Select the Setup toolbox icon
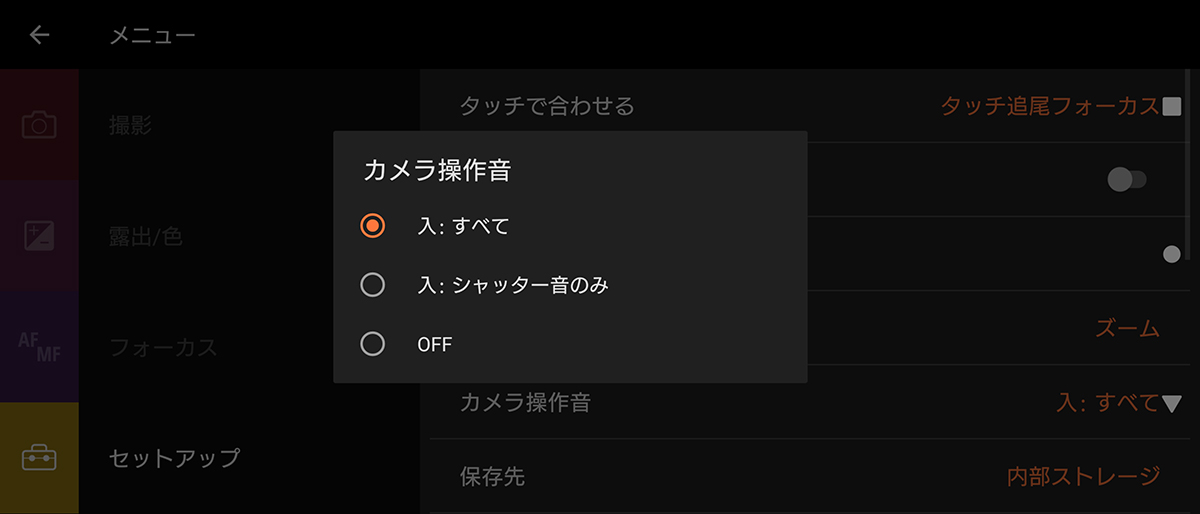Viewport: 1200px width, 514px height. (x=39, y=458)
